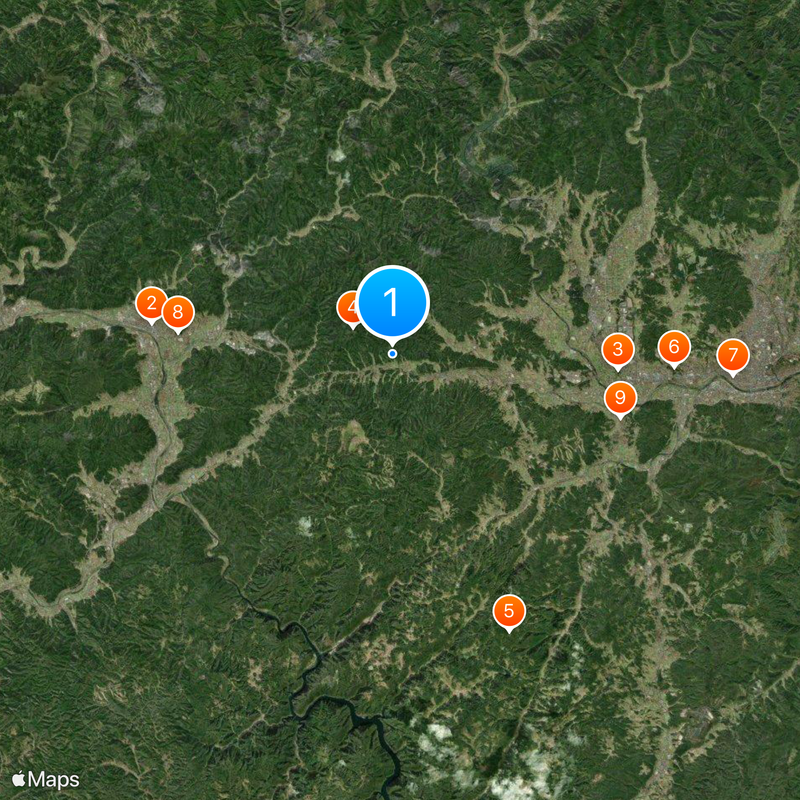Click orange map pin number 8
Viewport: 800px width, 800px height.
tap(178, 312)
